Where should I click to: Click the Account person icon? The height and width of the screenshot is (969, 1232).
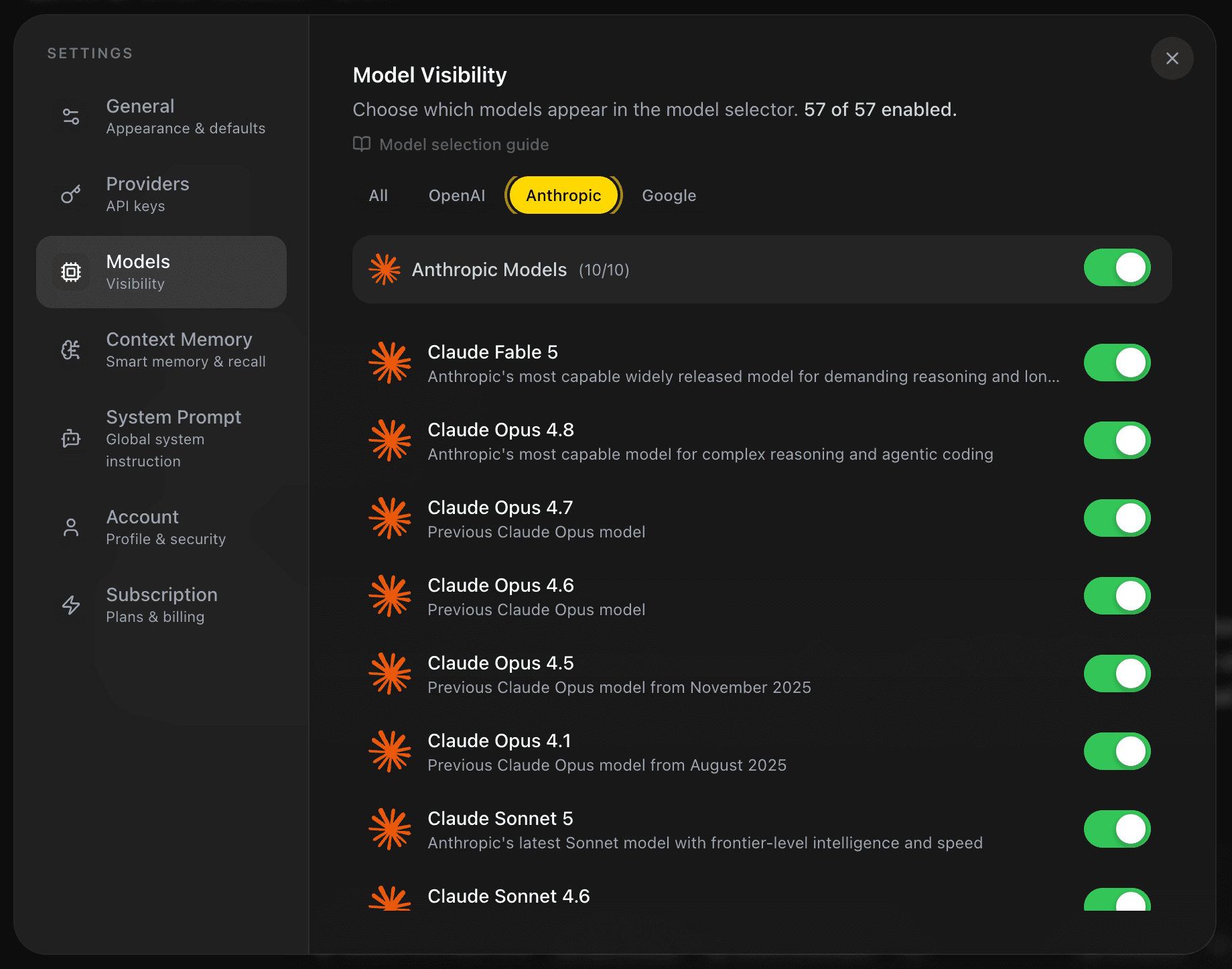coord(71,527)
